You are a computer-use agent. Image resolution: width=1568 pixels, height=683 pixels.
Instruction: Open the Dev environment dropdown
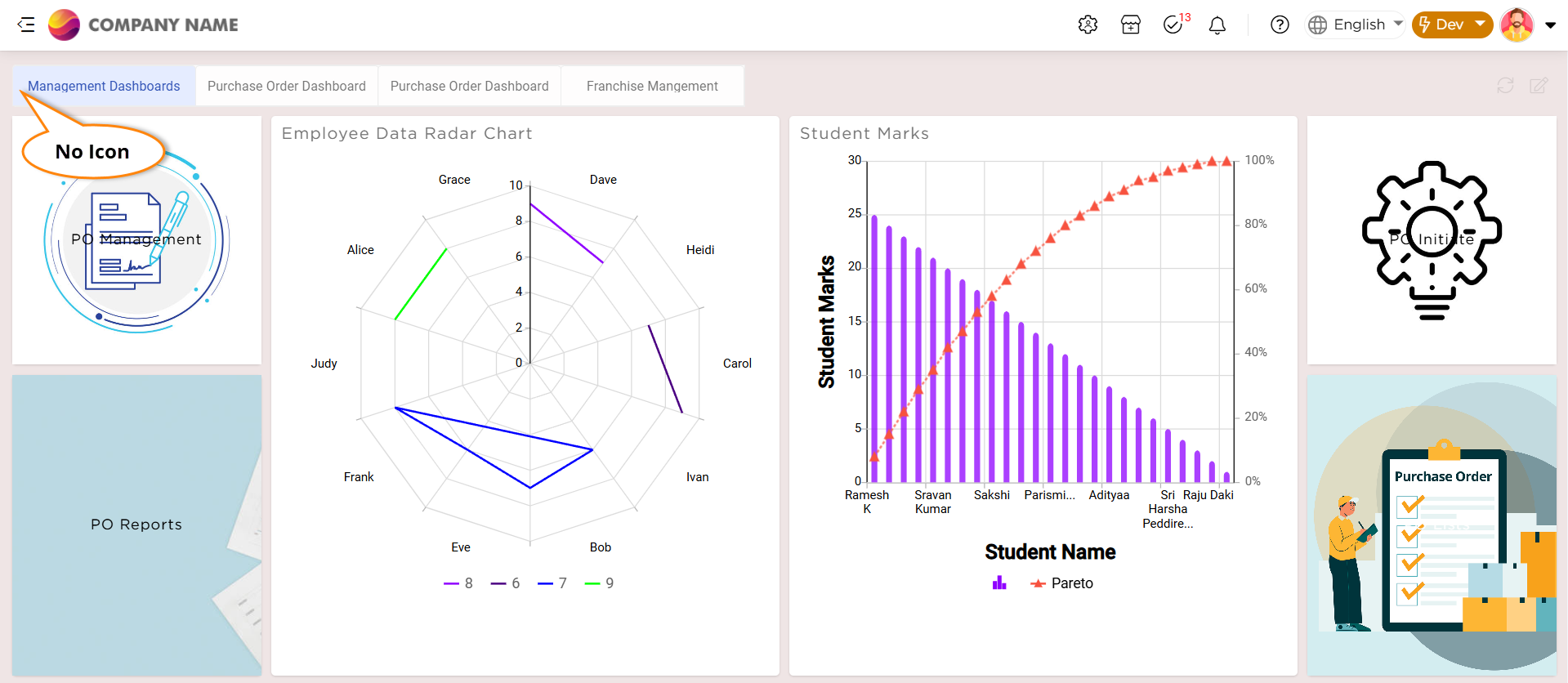pyautogui.click(x=1452, y=25)
